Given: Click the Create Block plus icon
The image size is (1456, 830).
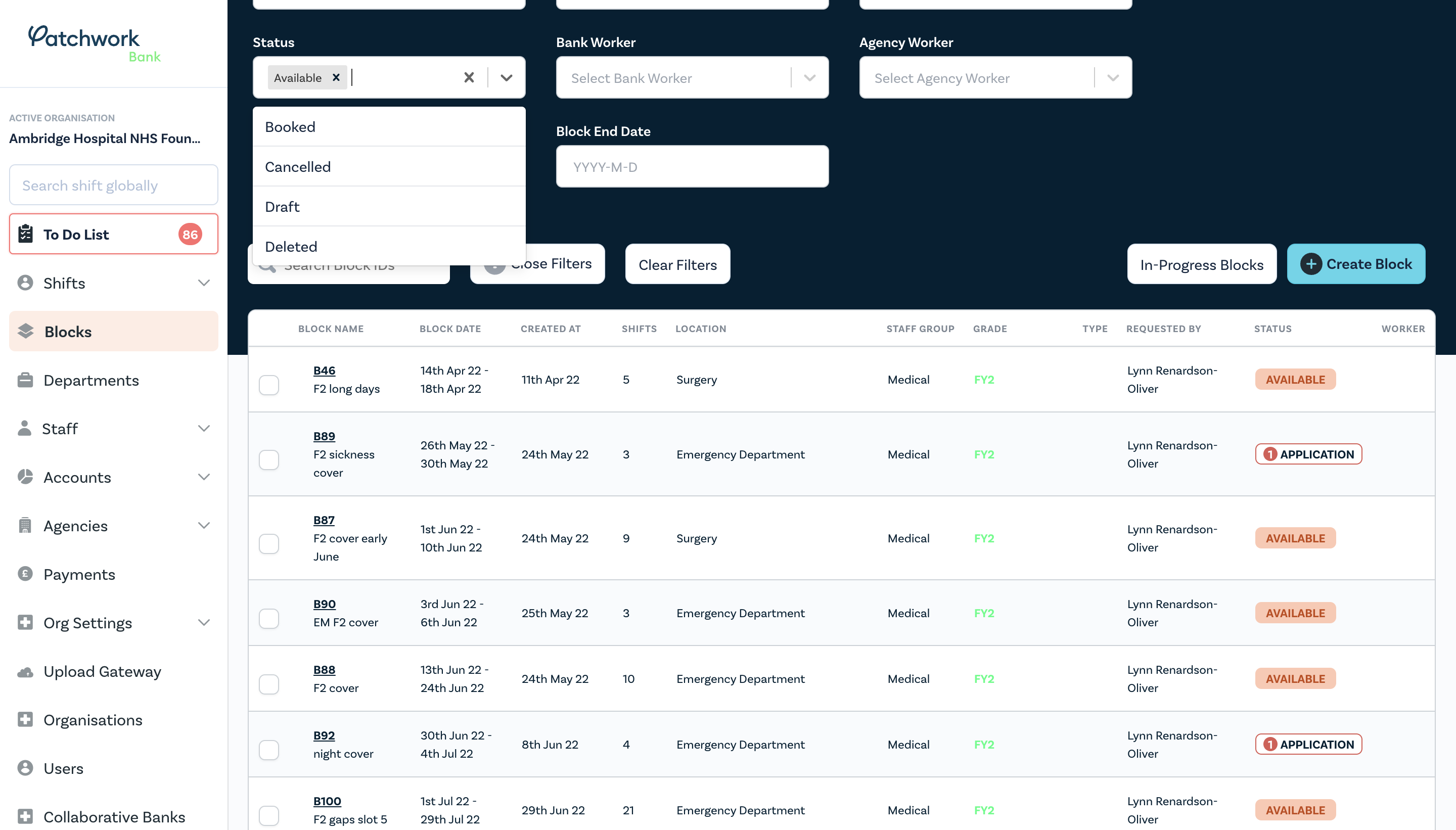Looking at the screenshot, I should coord(1311,264).
